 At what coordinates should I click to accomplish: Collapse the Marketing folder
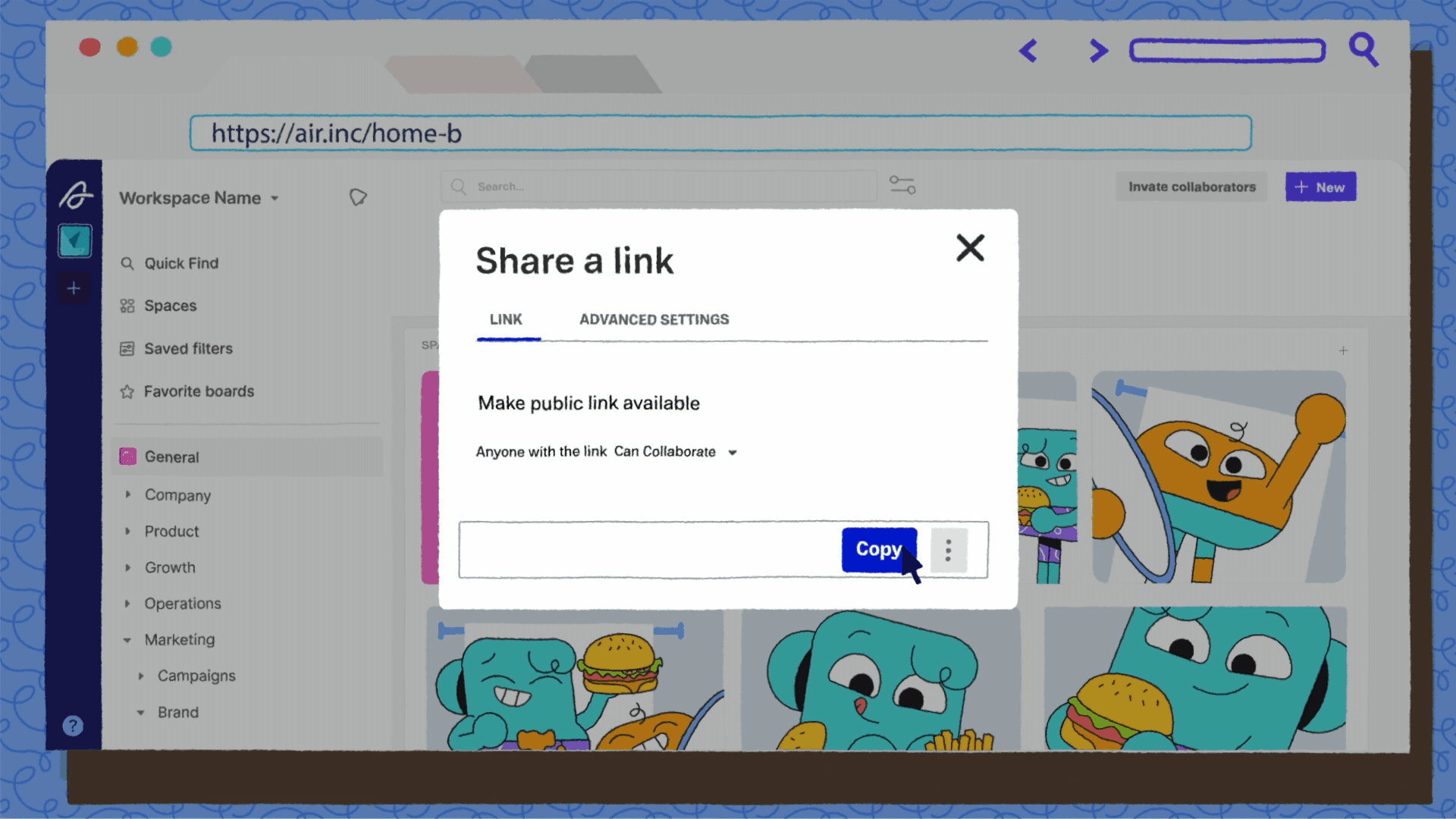tap(127, 640)
